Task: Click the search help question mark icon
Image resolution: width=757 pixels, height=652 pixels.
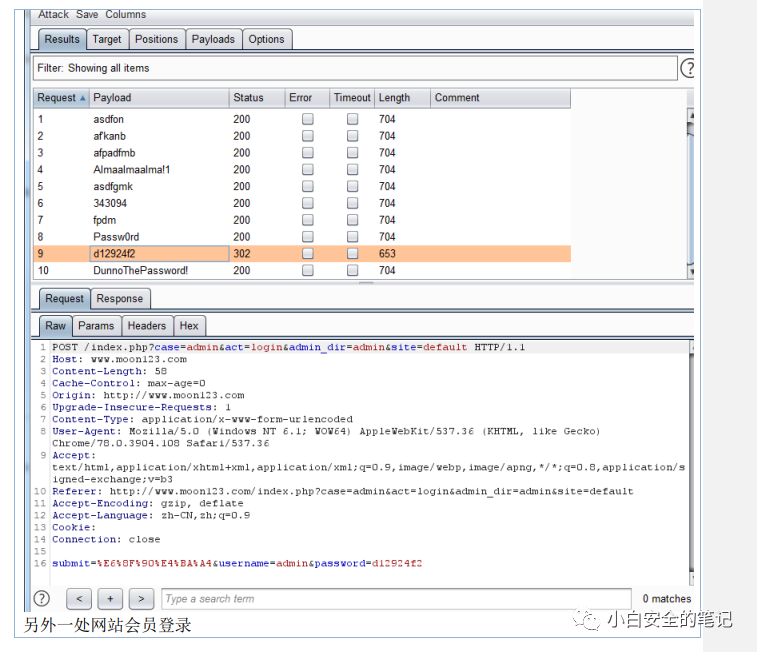Action: click(42, 599)
